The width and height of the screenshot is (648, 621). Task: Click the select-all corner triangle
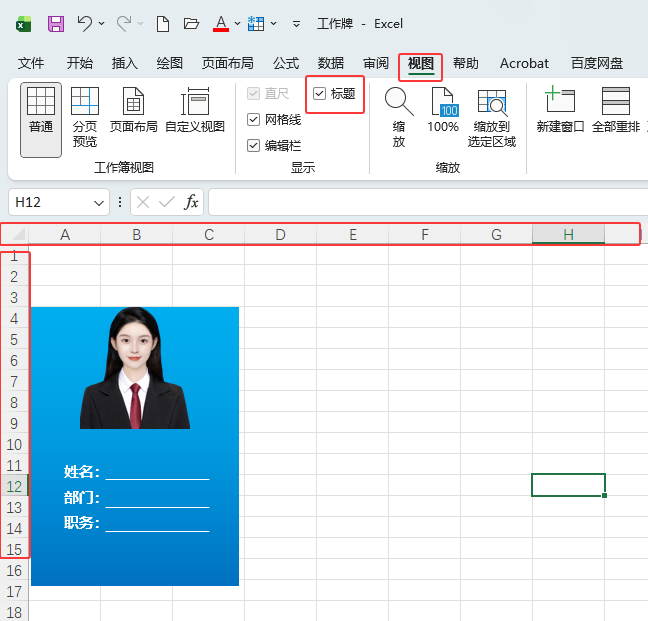pos(18,235)
